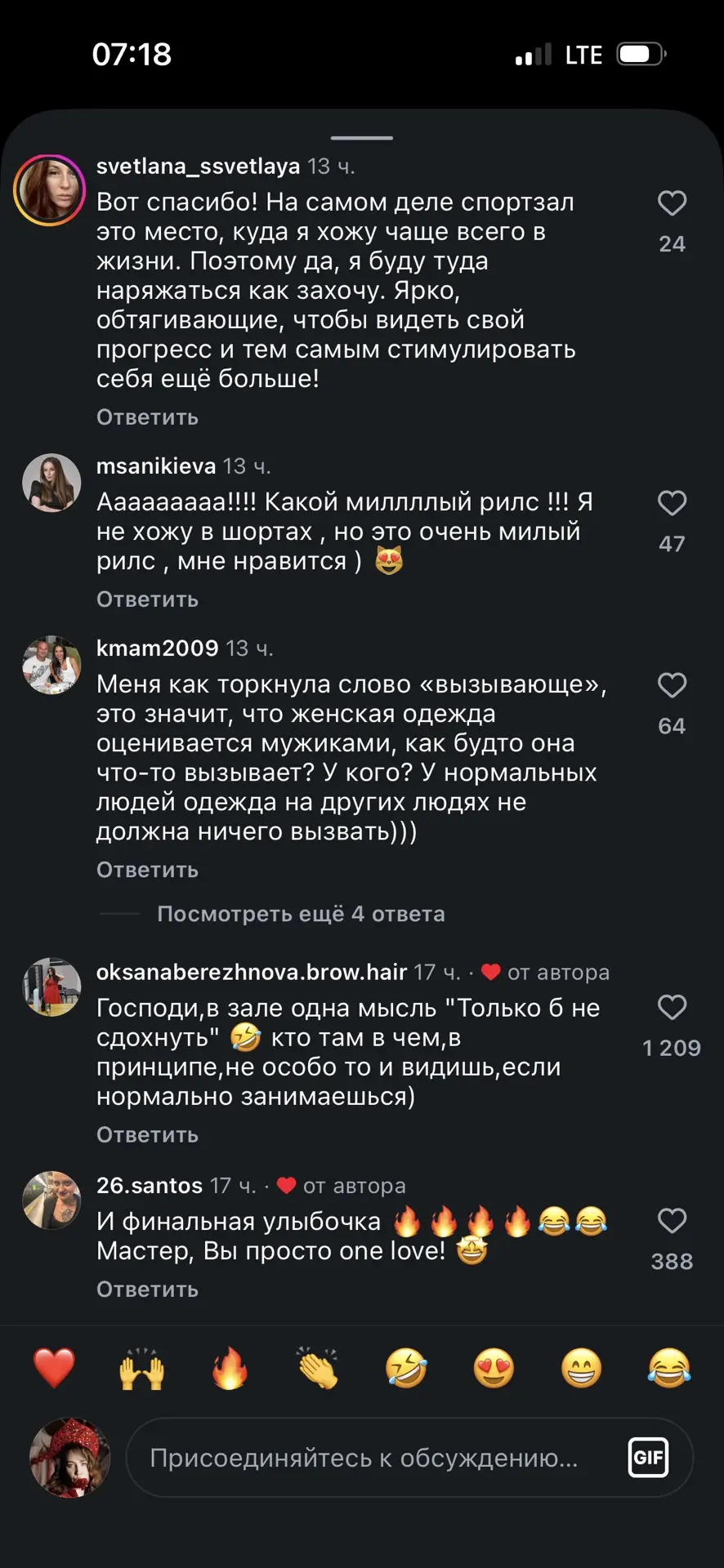Insert the fire emoji reaction
This screenshot has height=1568, width=724.
tap(230, 1368)
